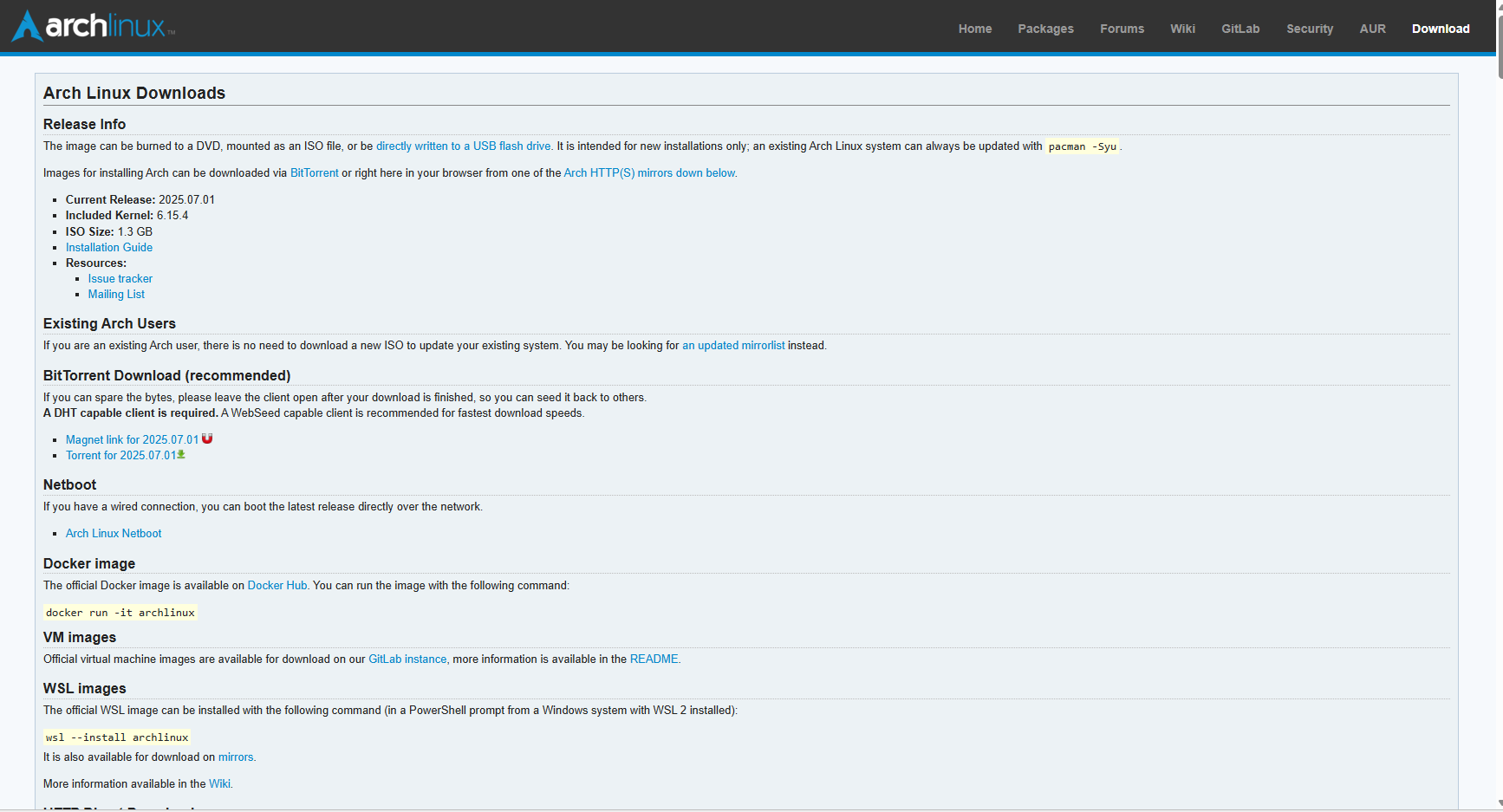This screenshot has height=812, width=1503.
Task: Open the Wiki link under WSL images
Action: tap(219, 784)
